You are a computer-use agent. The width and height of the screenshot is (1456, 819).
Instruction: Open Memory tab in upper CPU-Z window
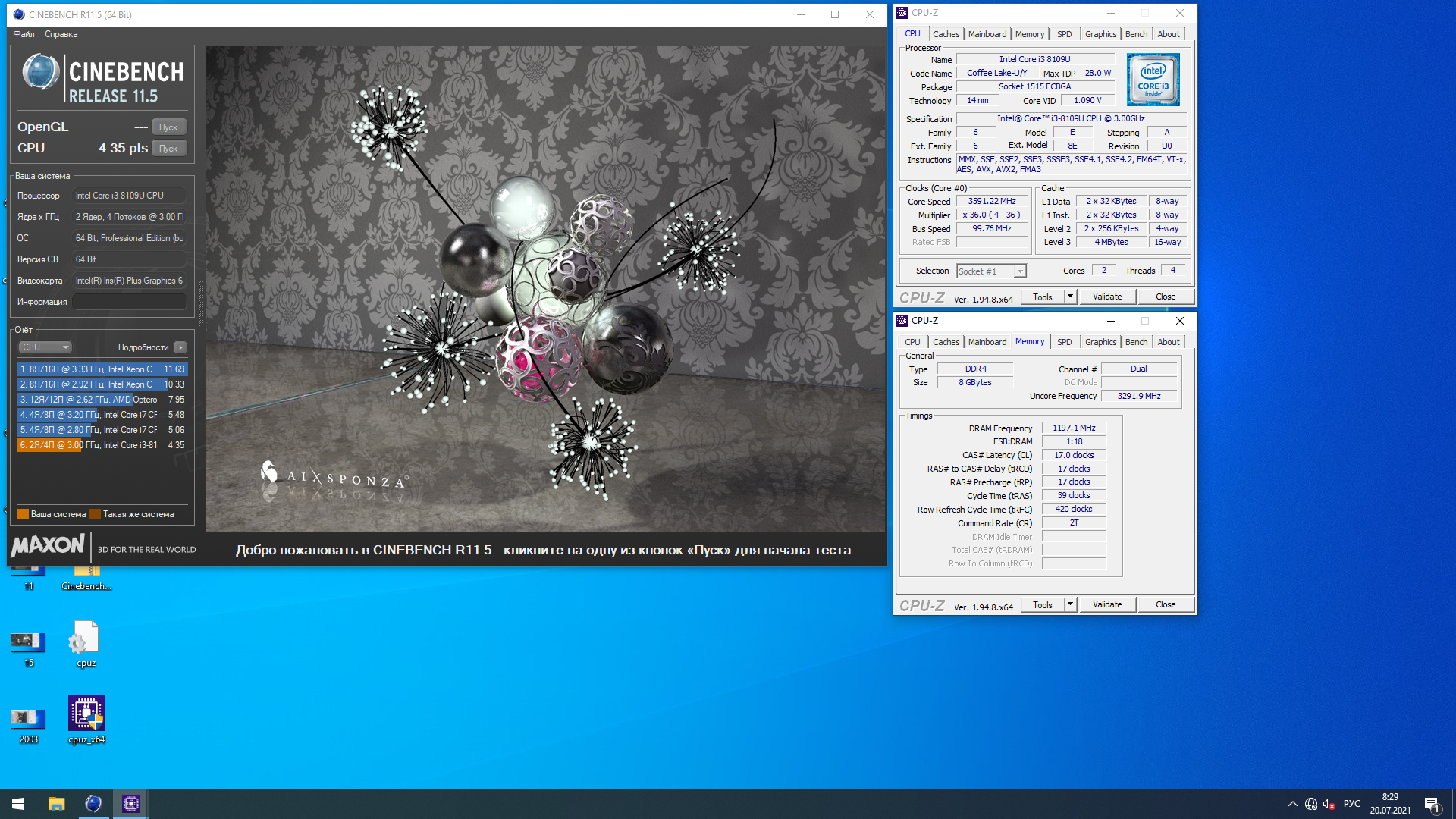1029,34
